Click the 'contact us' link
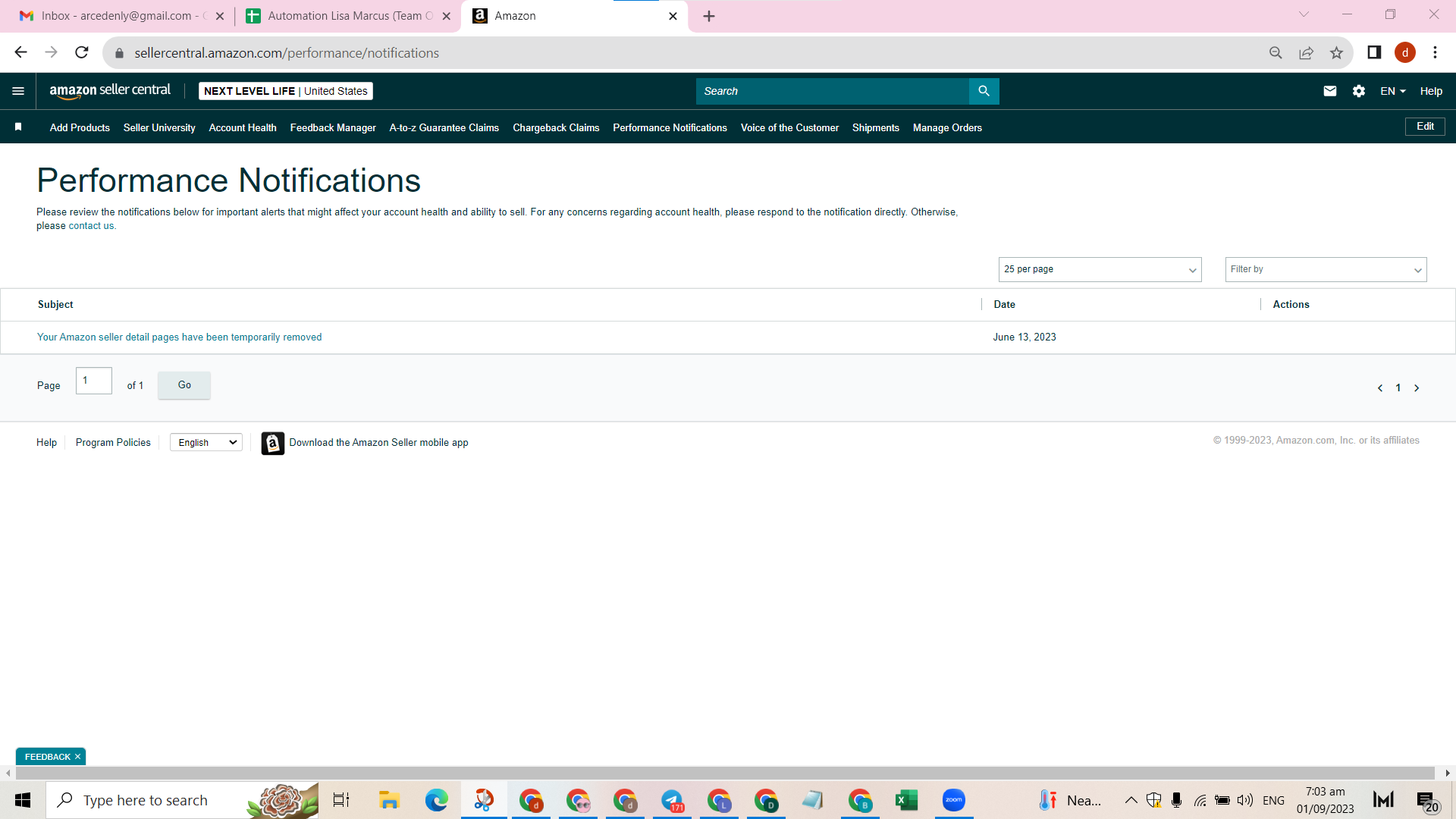This screenshot has height=819, width=1456. pyautogui.click(x=91, y=226)
